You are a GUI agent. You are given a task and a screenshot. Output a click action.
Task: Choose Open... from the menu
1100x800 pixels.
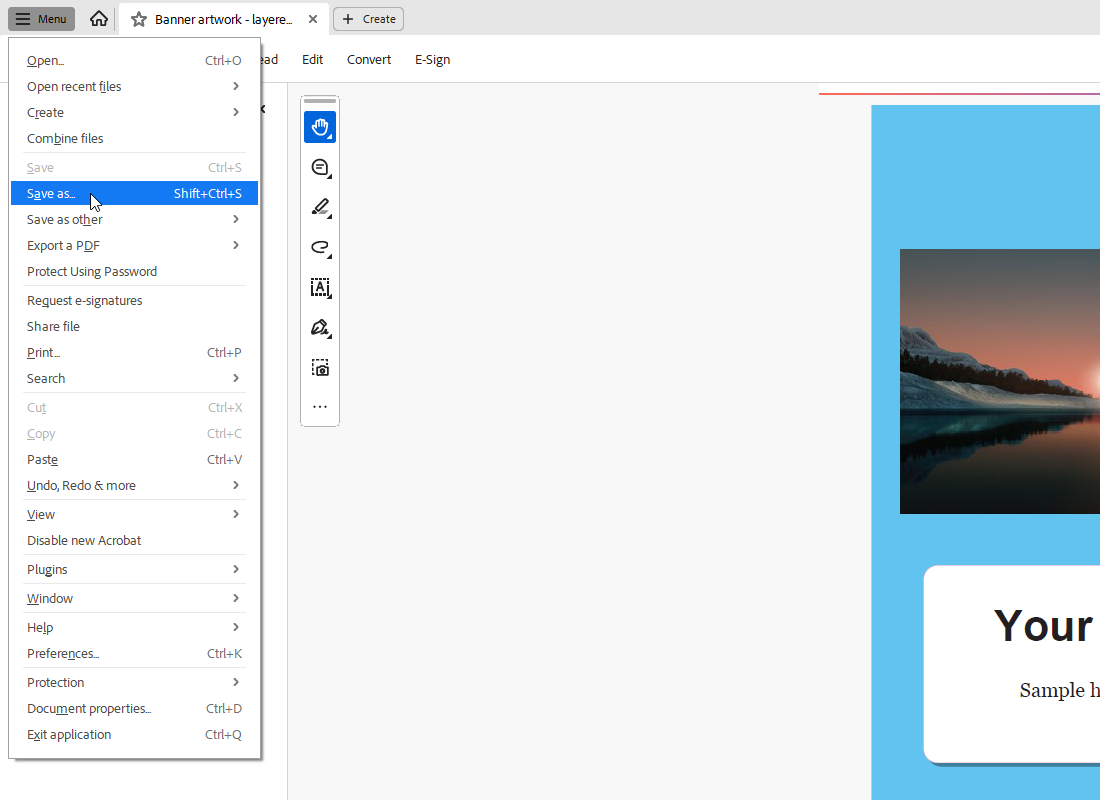[135, 60]
